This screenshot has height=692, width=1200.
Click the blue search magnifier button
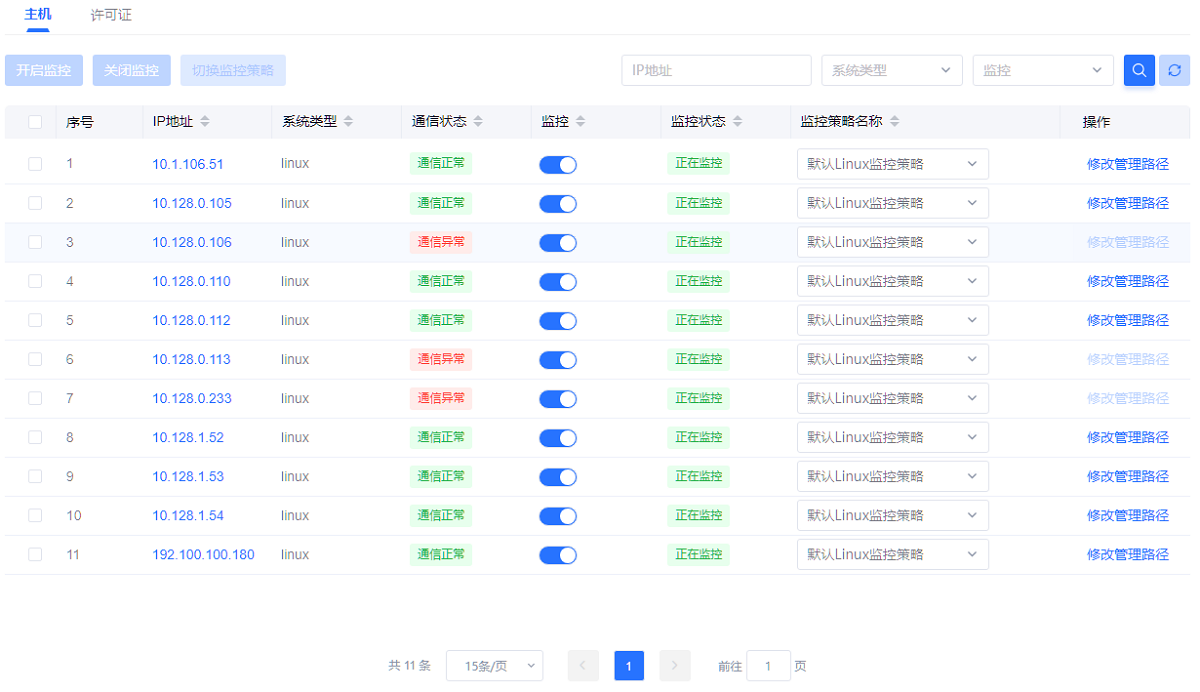pos(1139,70)
